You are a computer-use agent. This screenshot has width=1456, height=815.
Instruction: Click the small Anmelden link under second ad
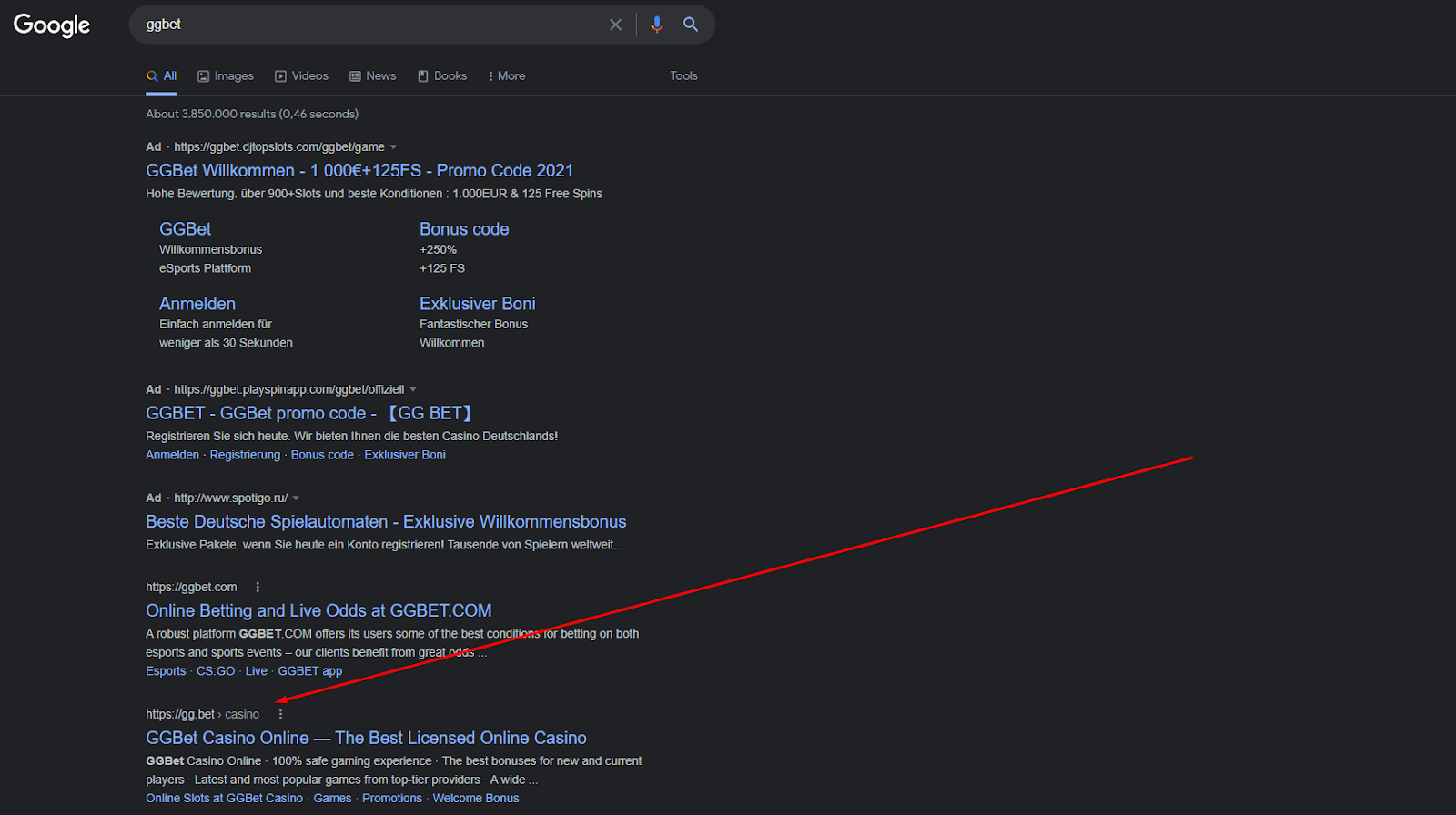pyautogui.click(x=172, y=455)
